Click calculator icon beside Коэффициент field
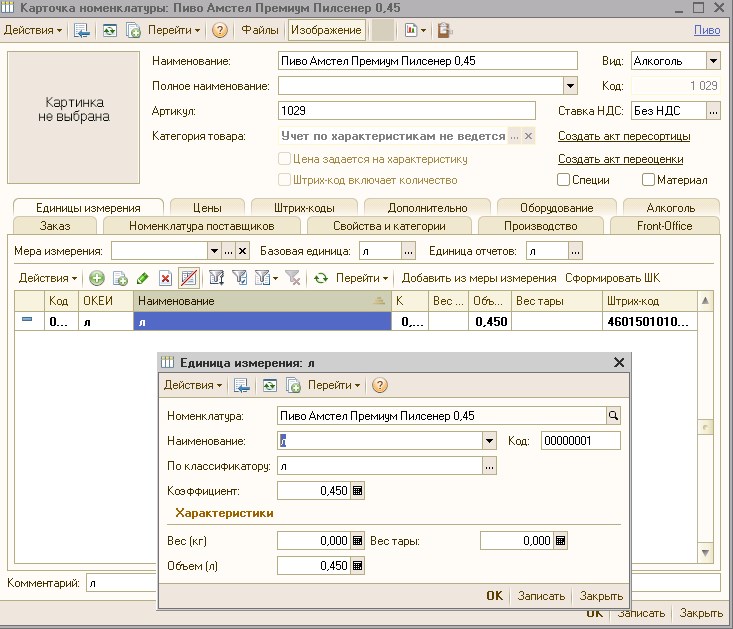Viewport: 733px width, 629px height. coord(358,491)
